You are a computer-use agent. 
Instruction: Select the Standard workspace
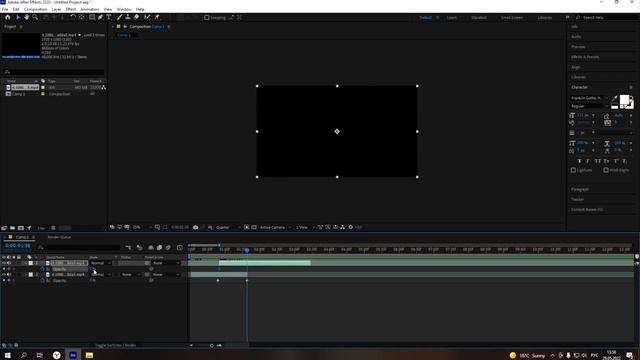click(479, 18)
